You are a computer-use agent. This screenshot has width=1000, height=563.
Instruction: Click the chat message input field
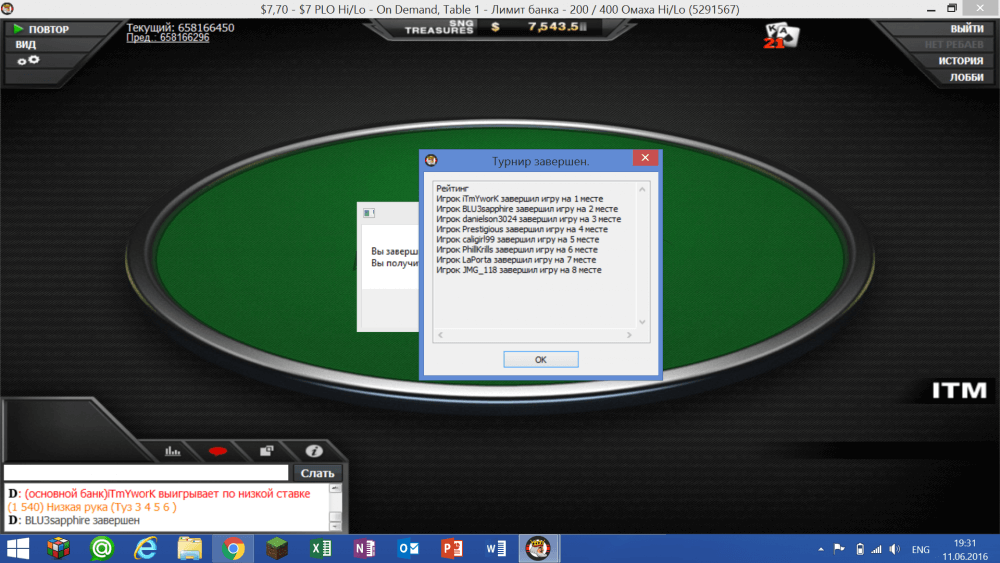(x=147, y=473)
